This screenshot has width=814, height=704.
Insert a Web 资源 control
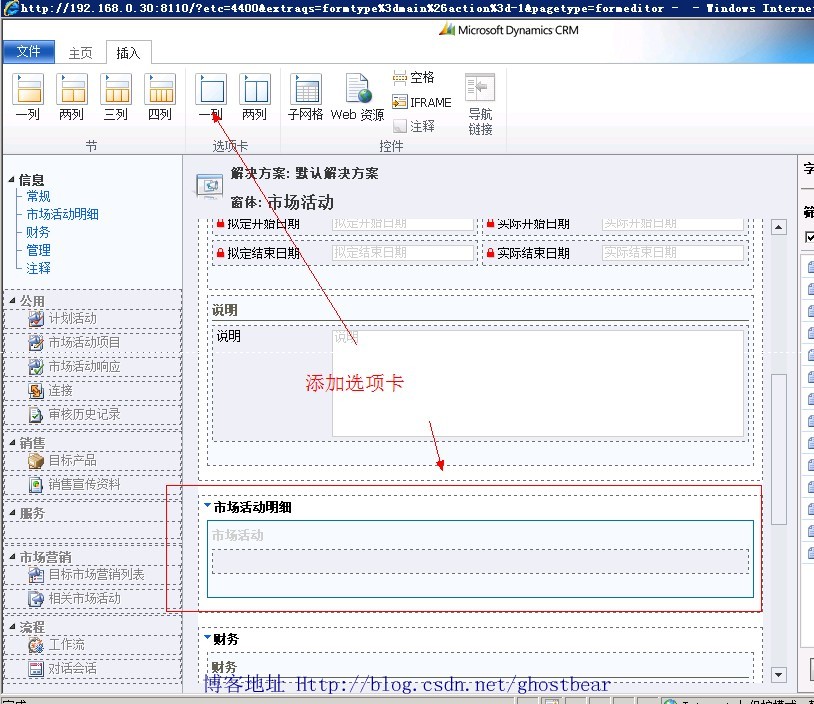pos(357,97)
